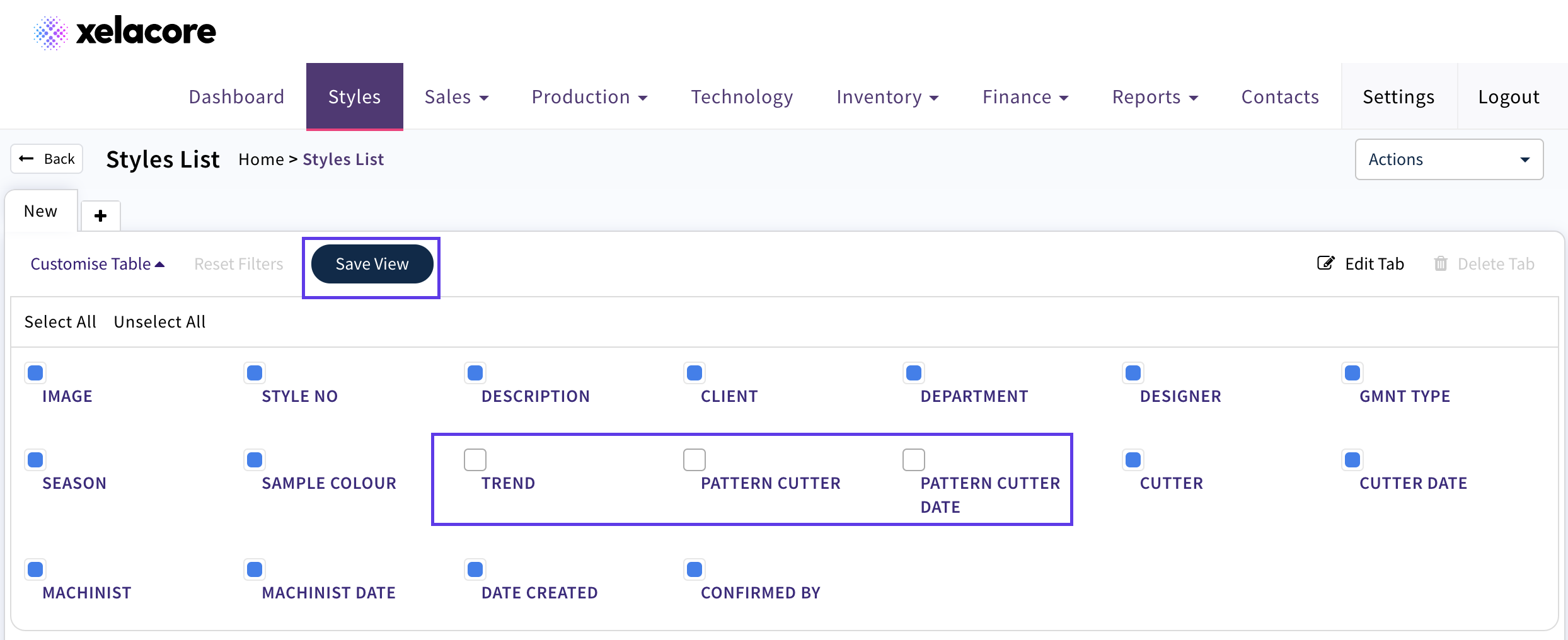The width and height of the screenshot is (1568, 640).
Task: Click the Delete Tab trash icon
Action: (1441, 263)
